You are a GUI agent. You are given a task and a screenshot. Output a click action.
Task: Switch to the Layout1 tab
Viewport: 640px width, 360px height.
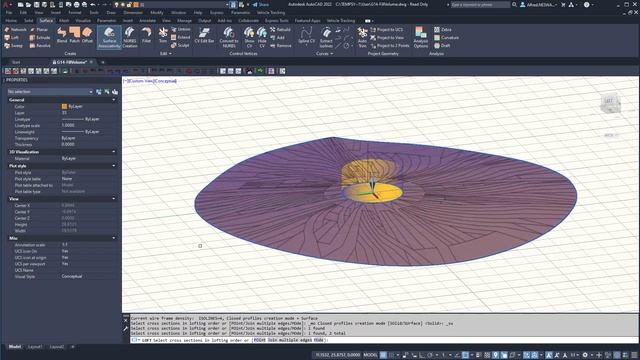[x=35, y=347]
